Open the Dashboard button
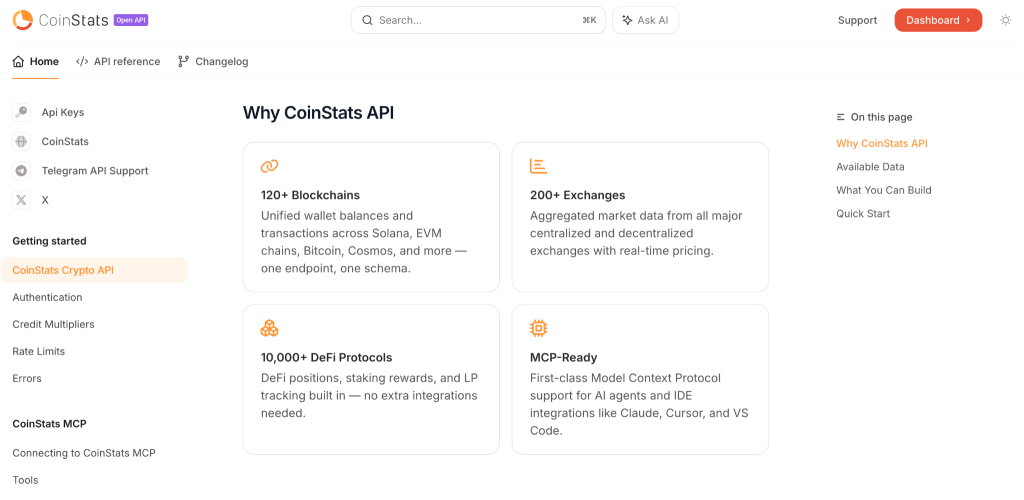The width and height of the screenshot is (1024, 500). 938,20
